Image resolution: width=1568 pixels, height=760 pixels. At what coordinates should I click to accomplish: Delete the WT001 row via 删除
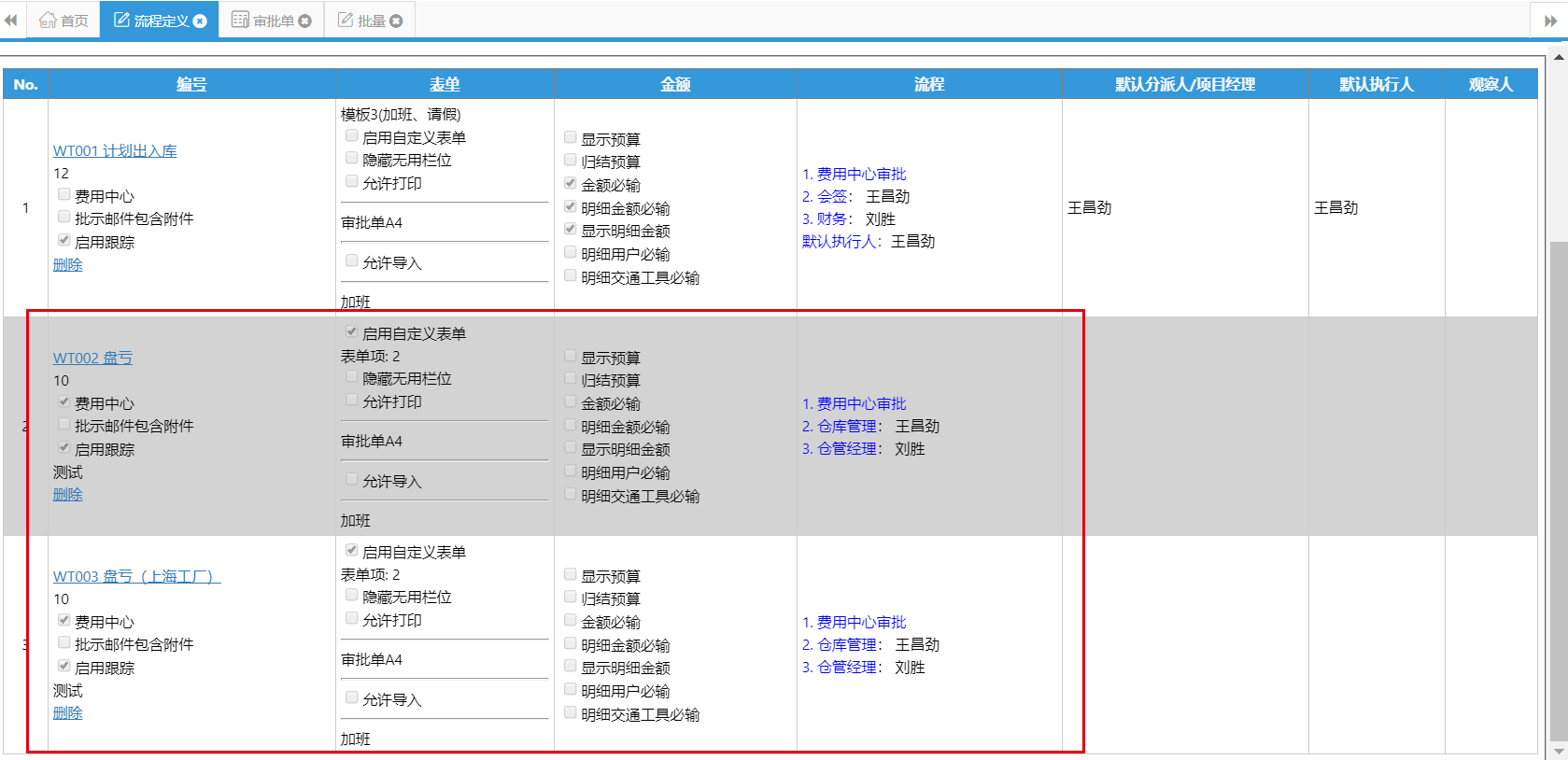click(67, 264)
